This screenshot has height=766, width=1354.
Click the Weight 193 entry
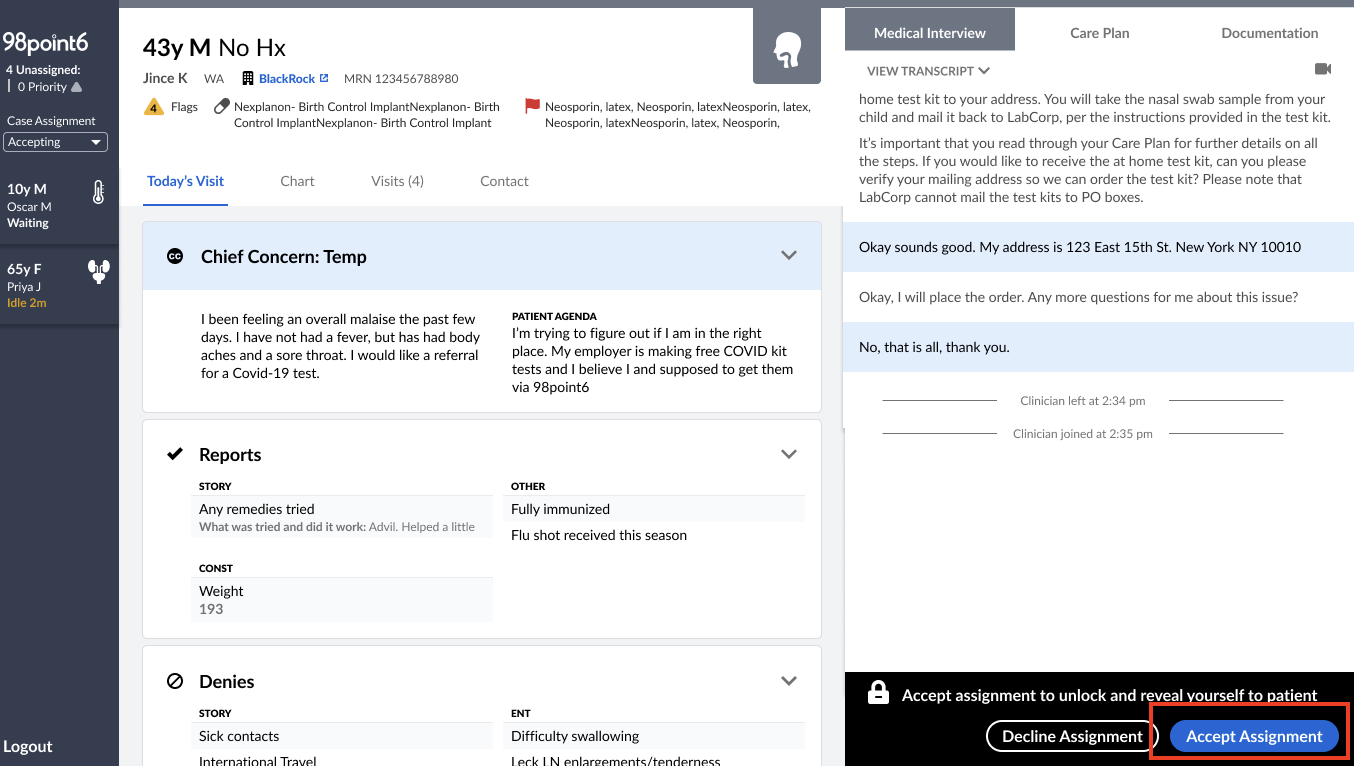coord(342,599)
